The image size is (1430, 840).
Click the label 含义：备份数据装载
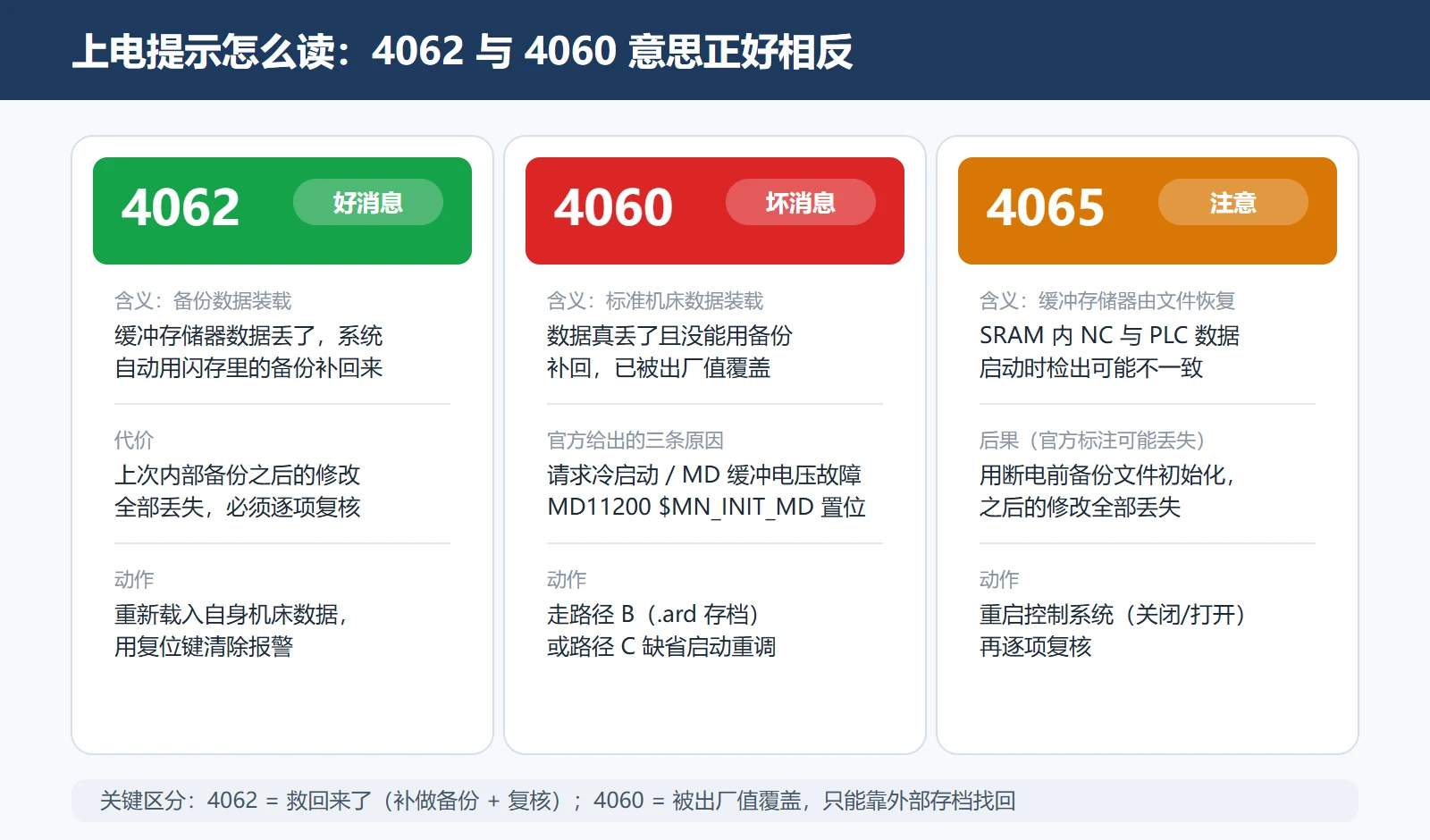203,301
